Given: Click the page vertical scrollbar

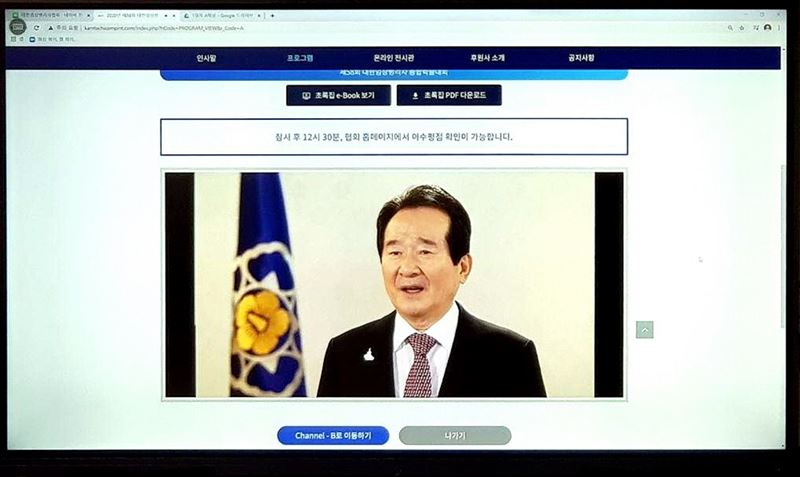Looking at the screenshot, I should click(x=783, y=246).
